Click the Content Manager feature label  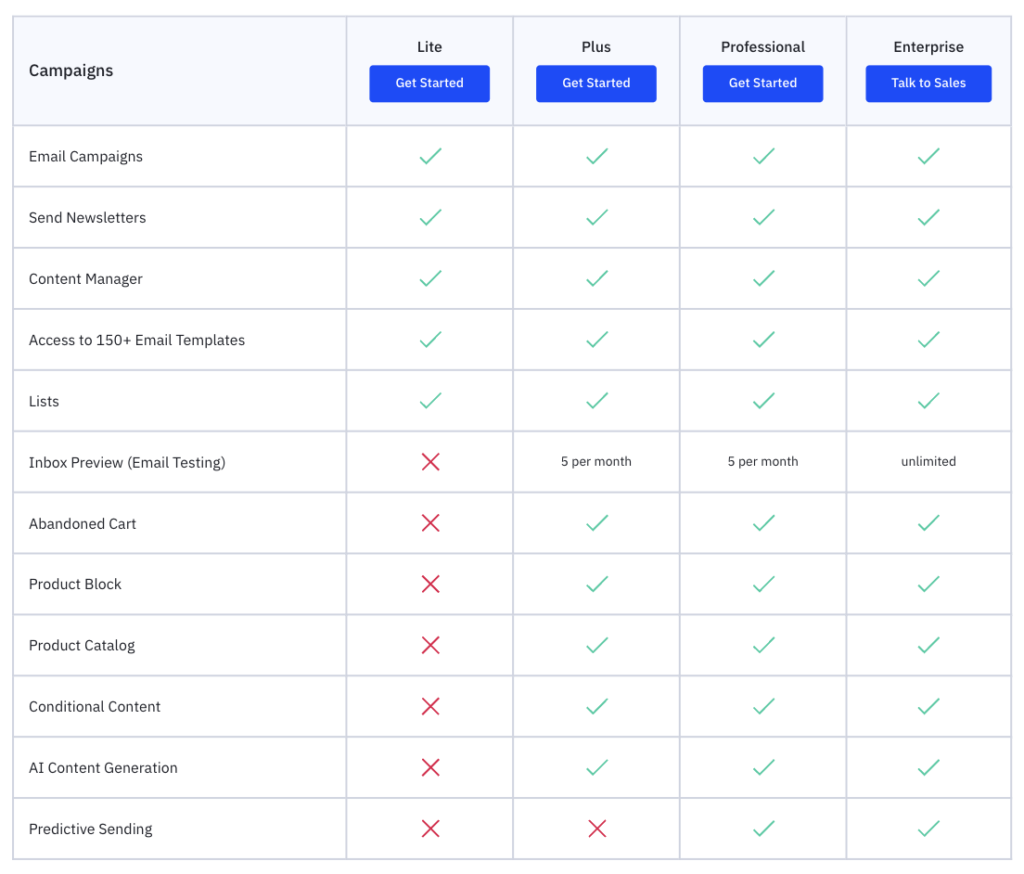pos(86,279)
